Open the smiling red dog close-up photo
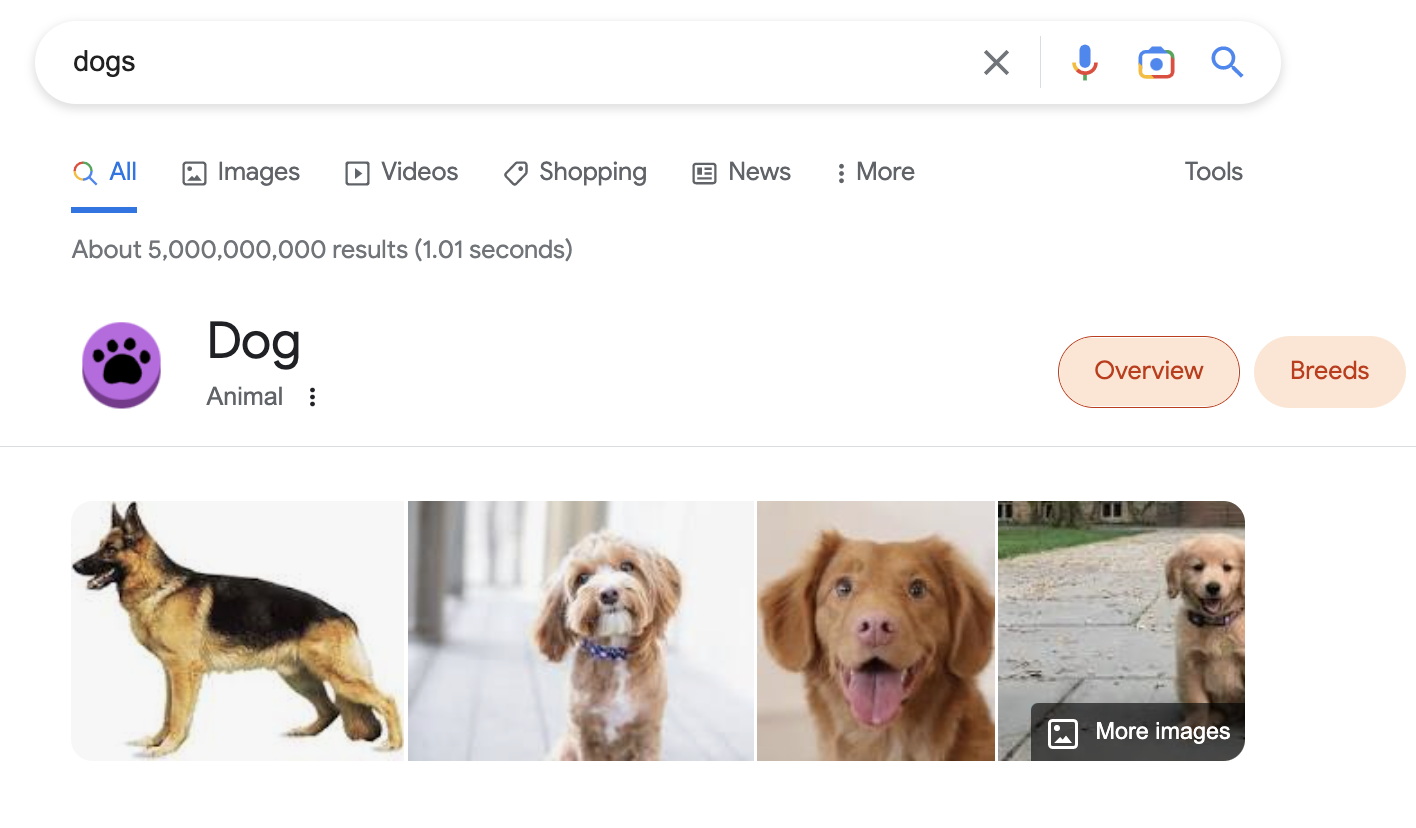The height and width of the screenshot is (828, 1416). click(876, 630)
